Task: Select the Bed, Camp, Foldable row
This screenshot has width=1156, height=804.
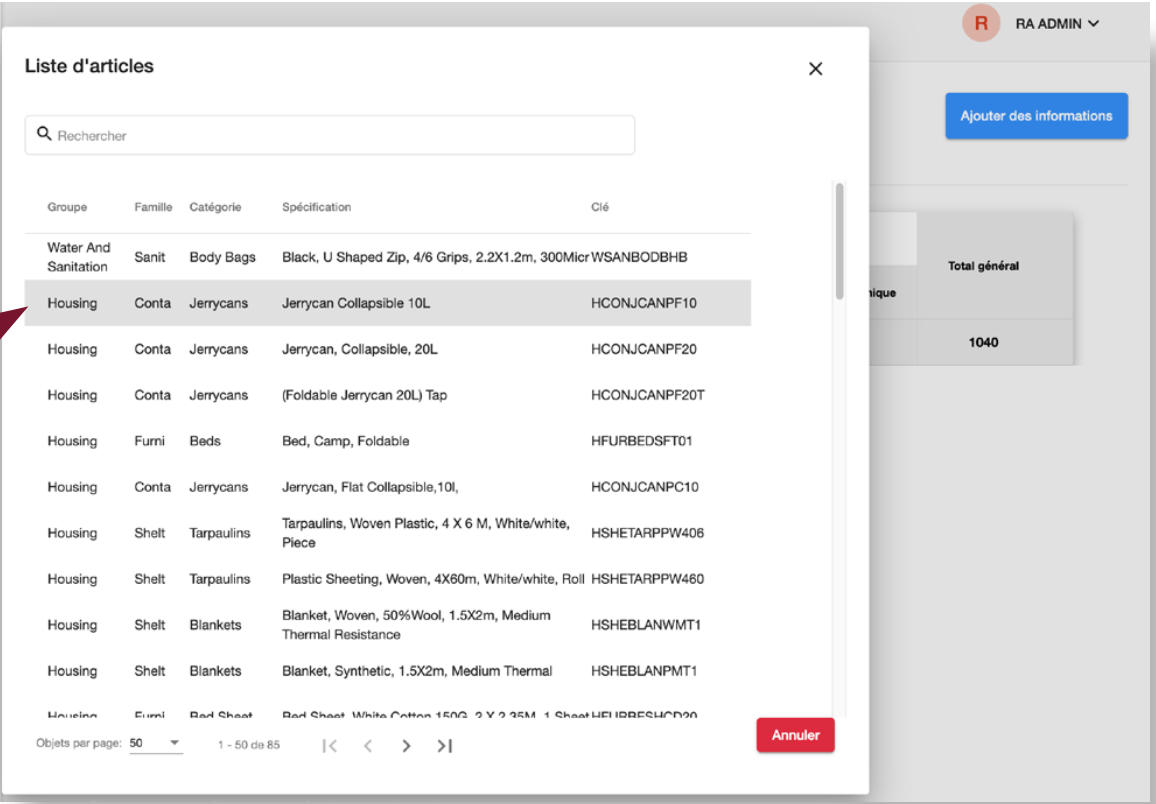Action: click(345, 441)
